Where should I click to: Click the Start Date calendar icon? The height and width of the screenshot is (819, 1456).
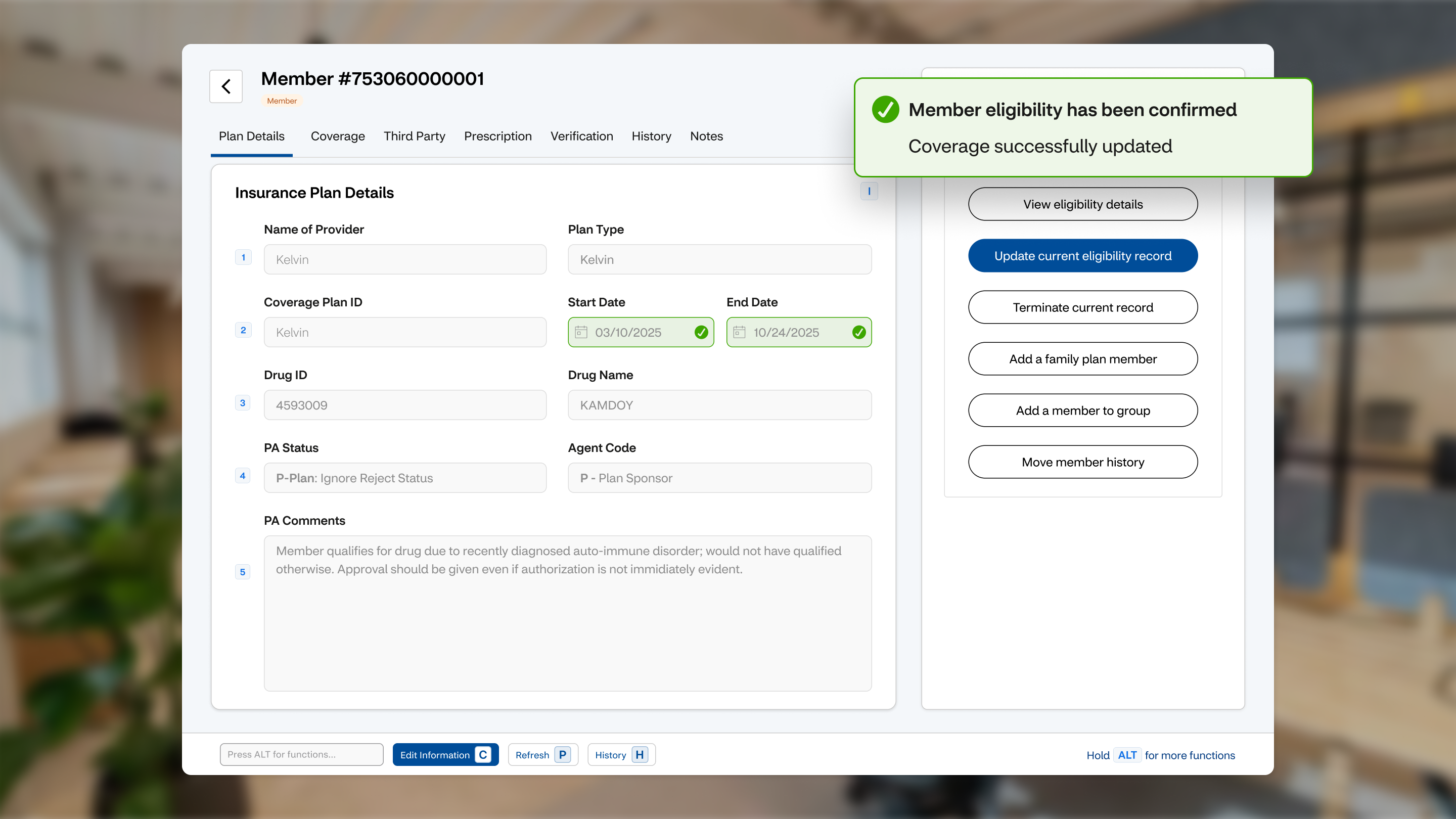pyautogui.click(x=581, y=332)
